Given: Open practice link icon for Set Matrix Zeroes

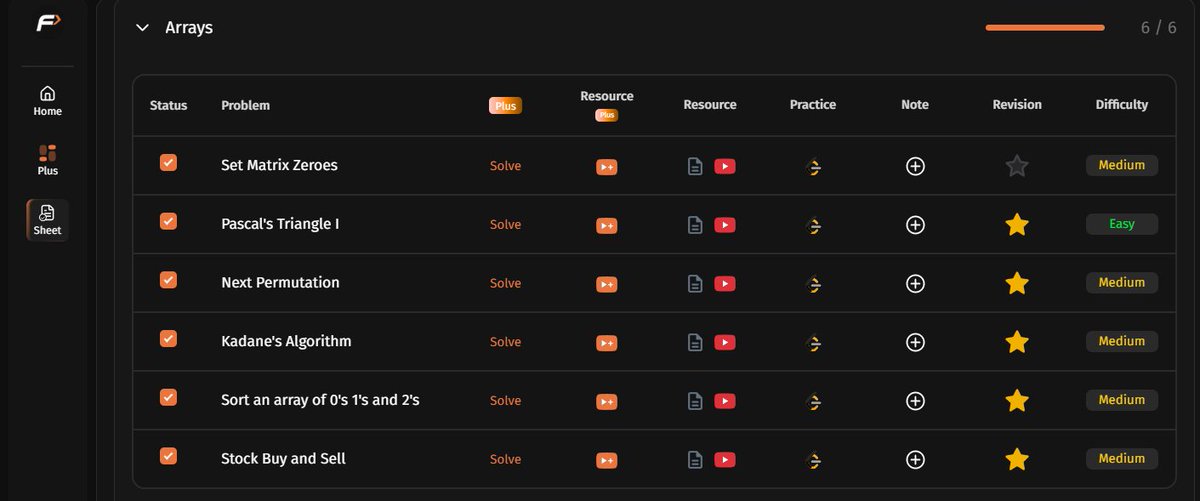Looking at the screenshot, I should point(814,167).
